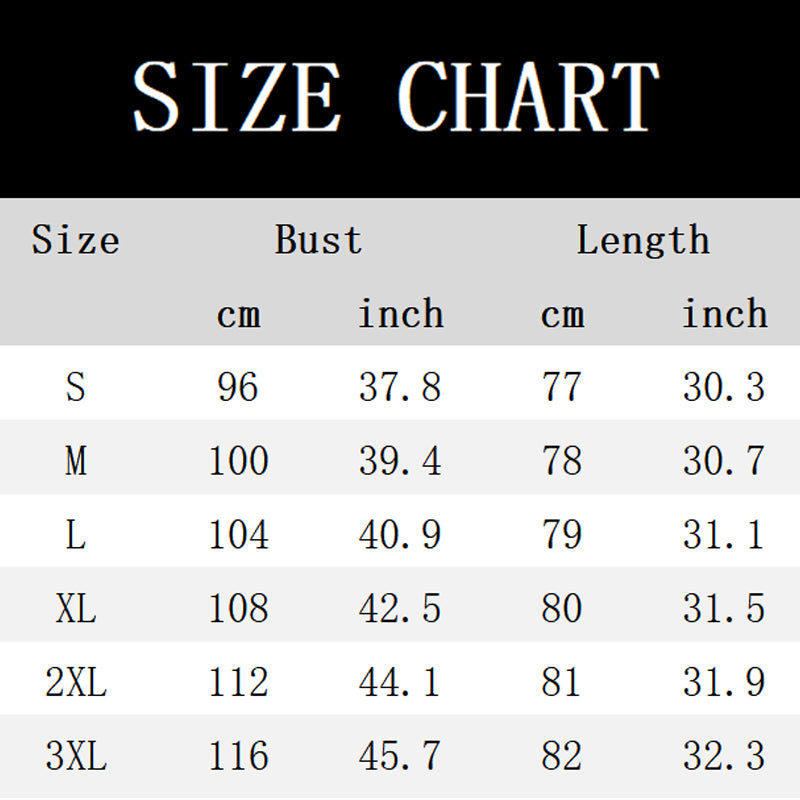
Task: Select the 104 cm bust value
Action: pyautogui.click(x=238, y=535)
